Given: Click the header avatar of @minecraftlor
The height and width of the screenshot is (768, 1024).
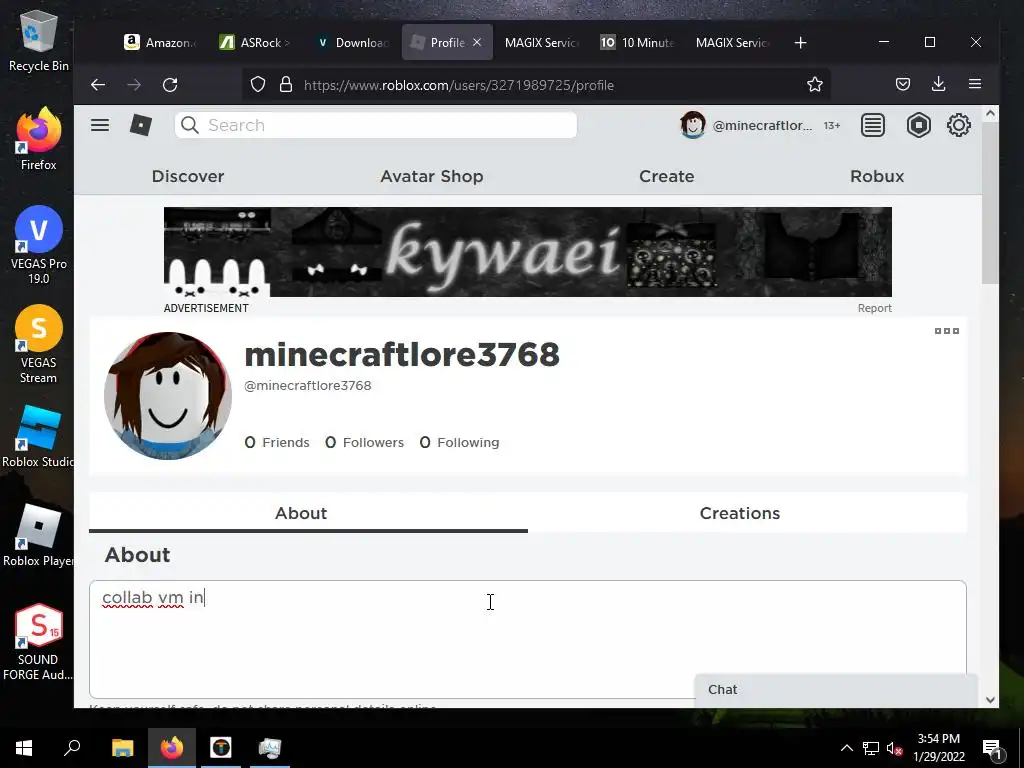Looking at the screenshot, I should tap(692, 125).
